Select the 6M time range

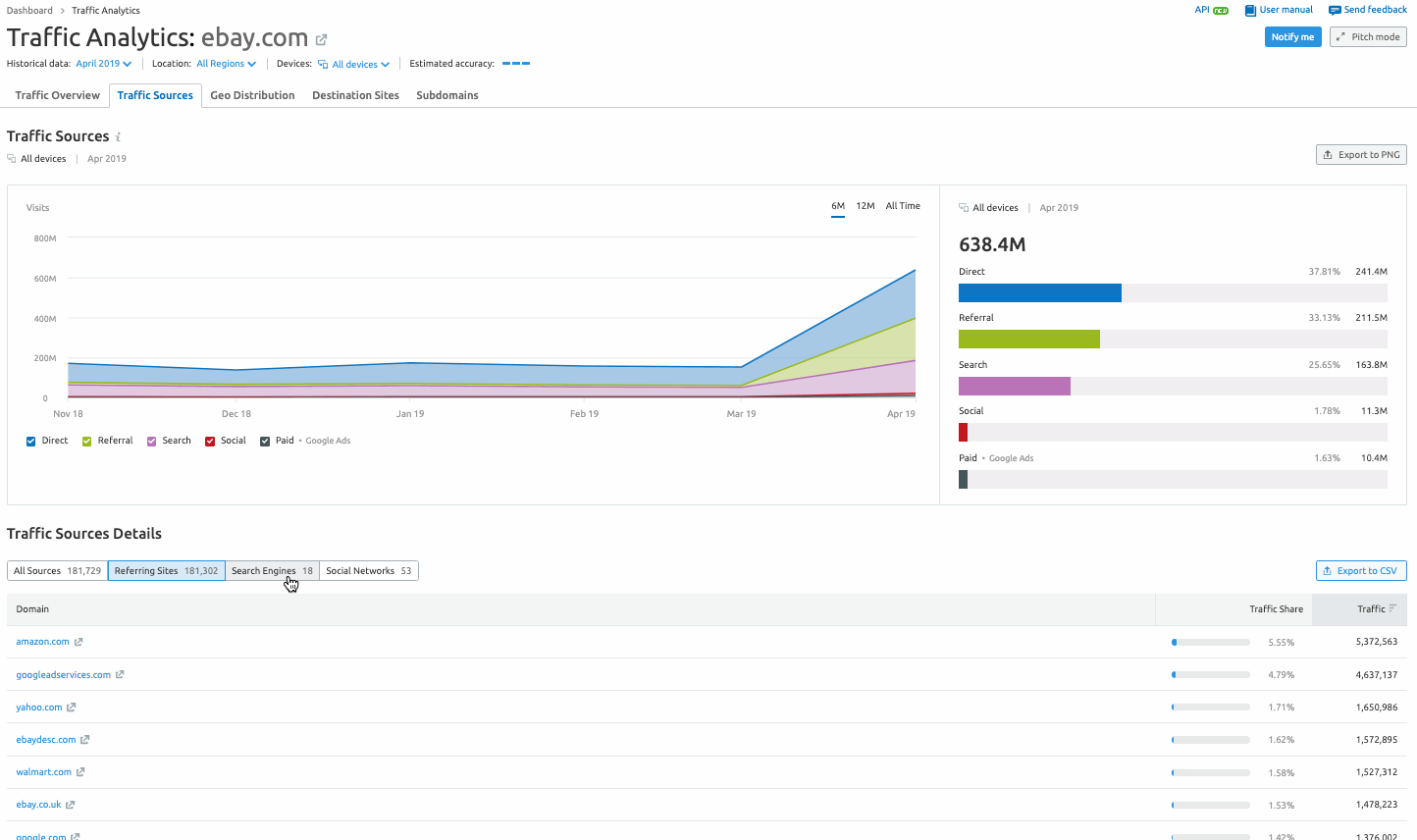pyautogui.click(x=838, y=206)
